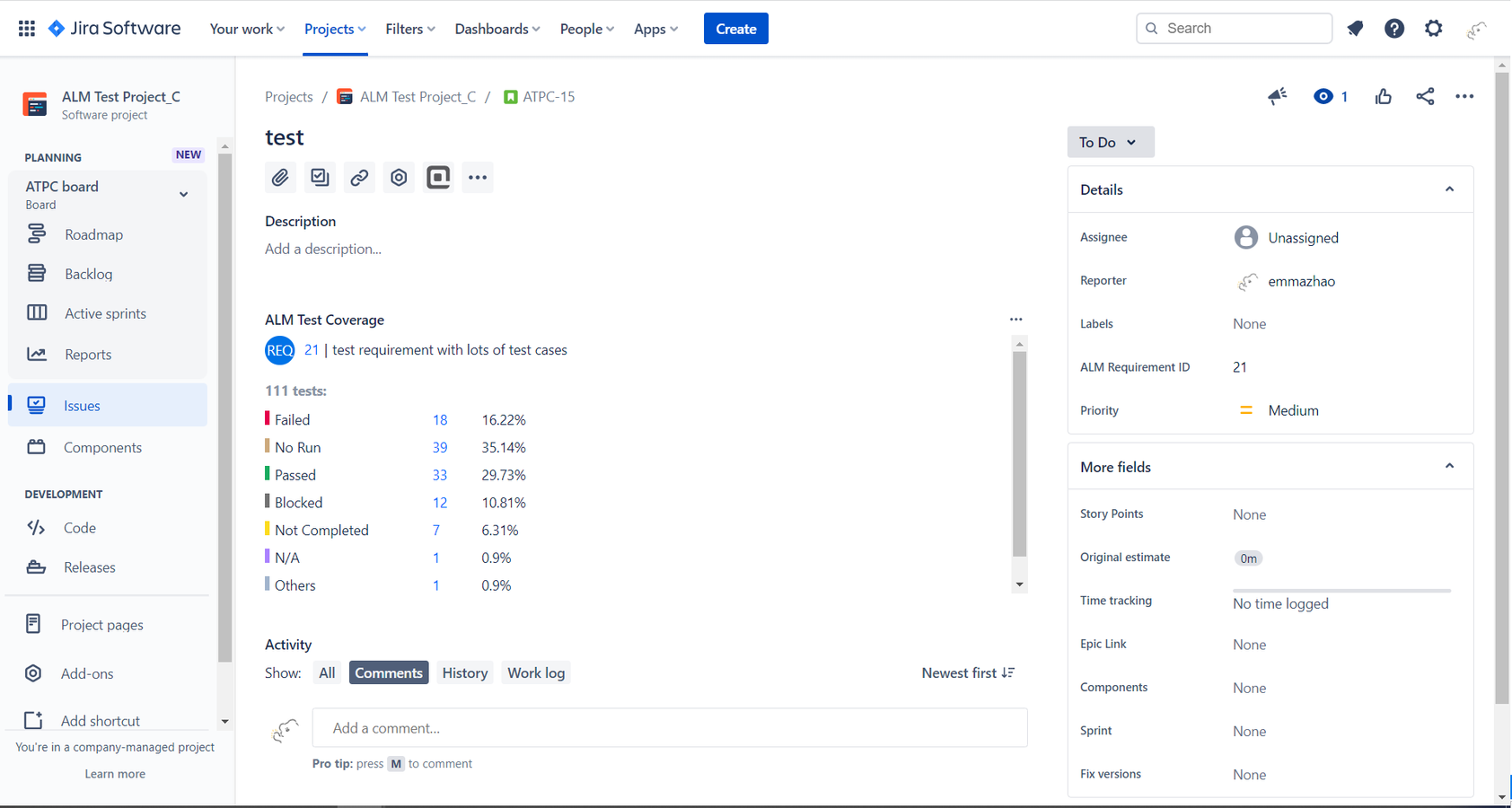Click the Add a comment field
Image resolution: width=1512 pixels, height=808 pixels.
(670, 728)
